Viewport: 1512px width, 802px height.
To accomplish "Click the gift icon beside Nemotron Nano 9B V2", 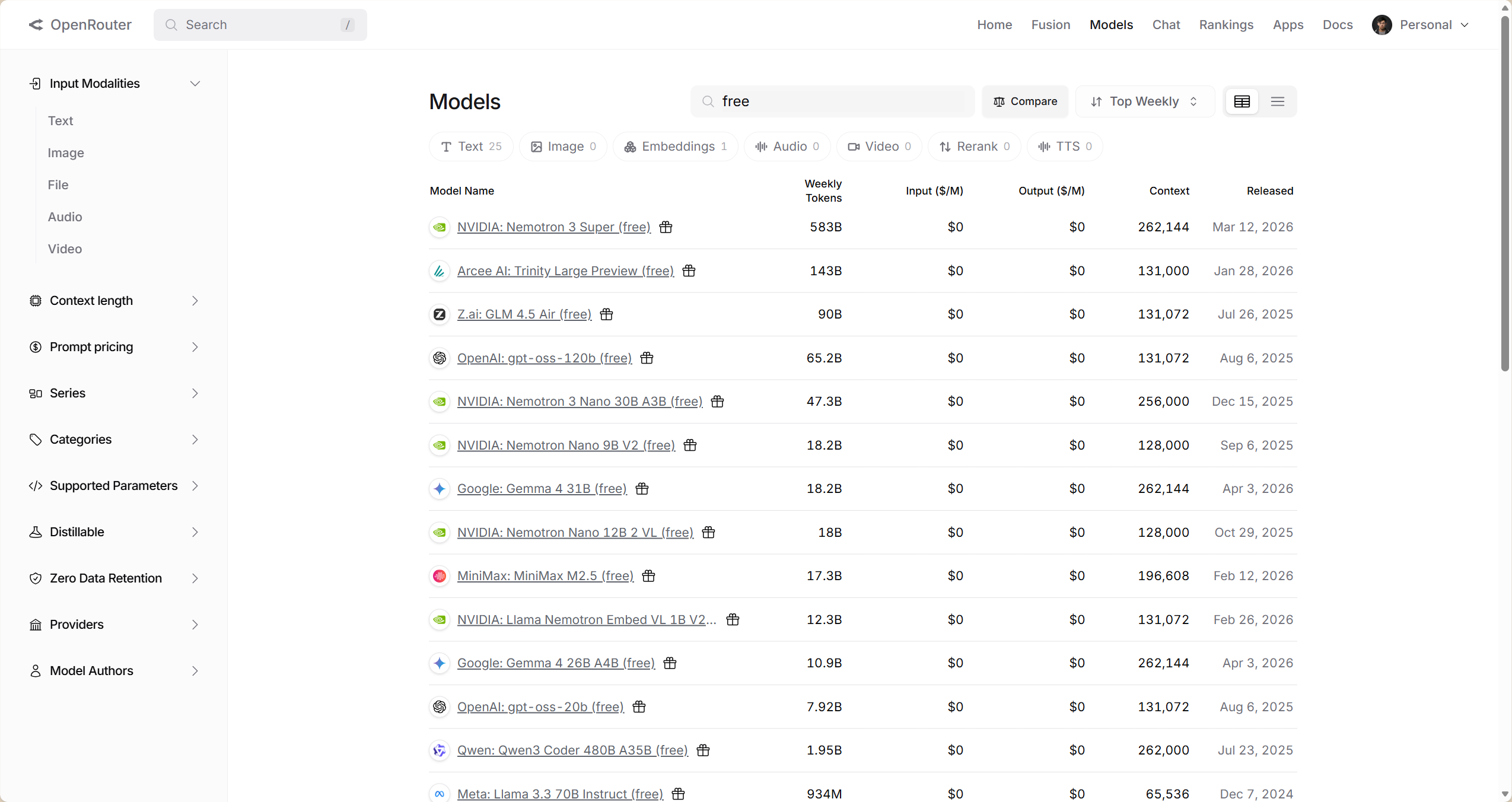I will (690, 445).
